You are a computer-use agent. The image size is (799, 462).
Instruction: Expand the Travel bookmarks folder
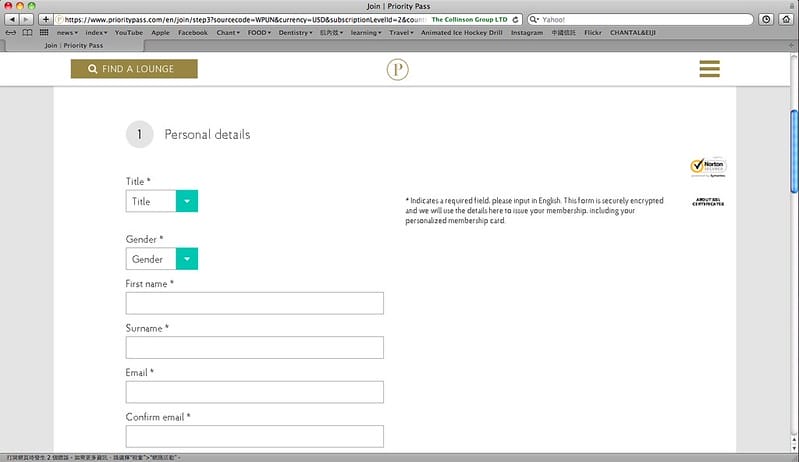coord(402,33)
